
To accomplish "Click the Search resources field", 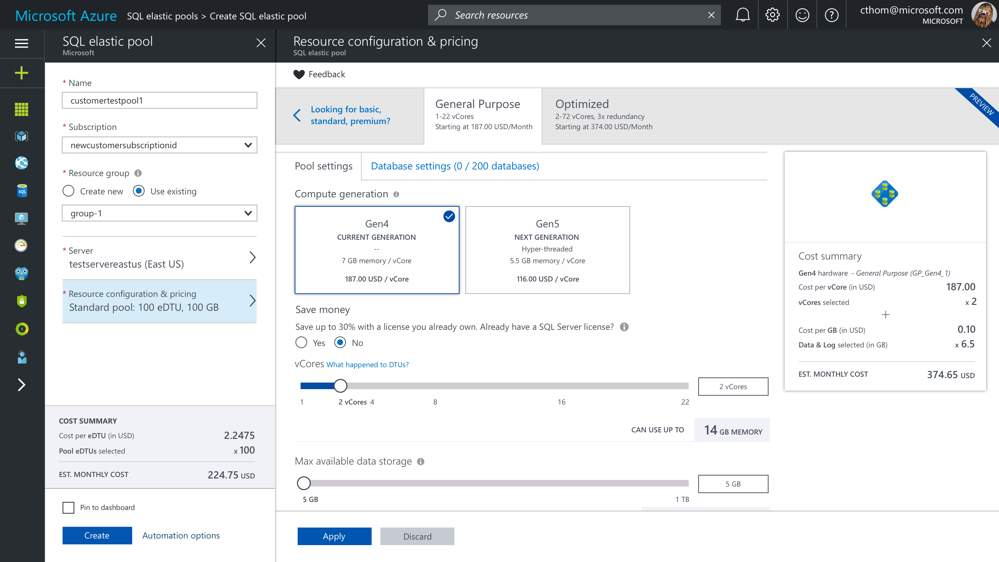I will (x=573, y=15).
